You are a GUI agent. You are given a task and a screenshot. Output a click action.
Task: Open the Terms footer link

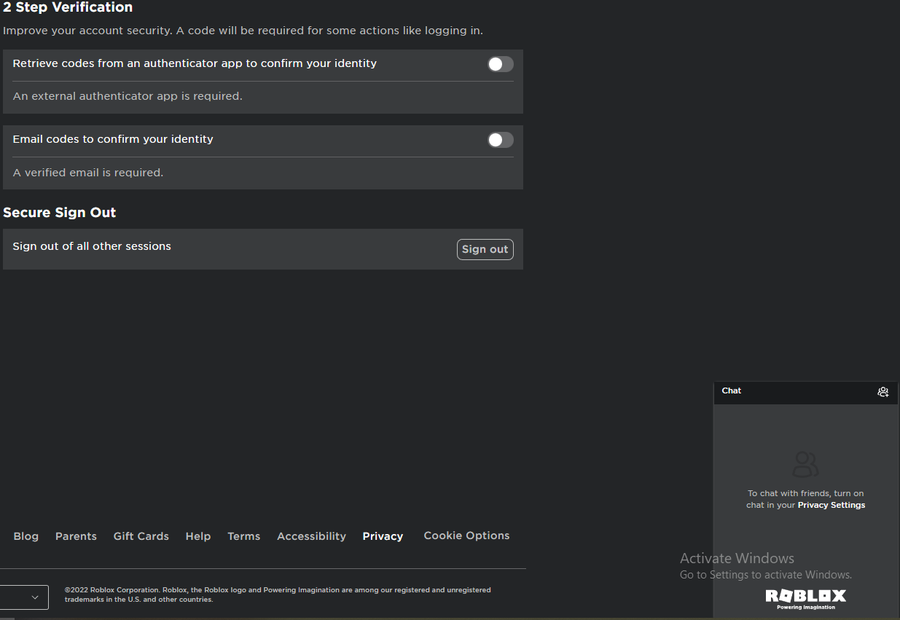tap(244, 536)
